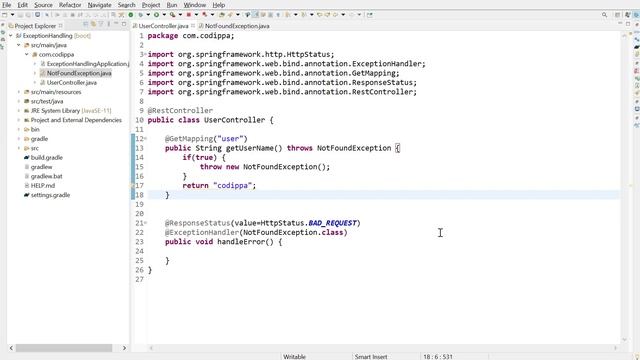640x360 pixels.
Task: Click Collapse All in Project Explorer
Action: tap(85, 24)
